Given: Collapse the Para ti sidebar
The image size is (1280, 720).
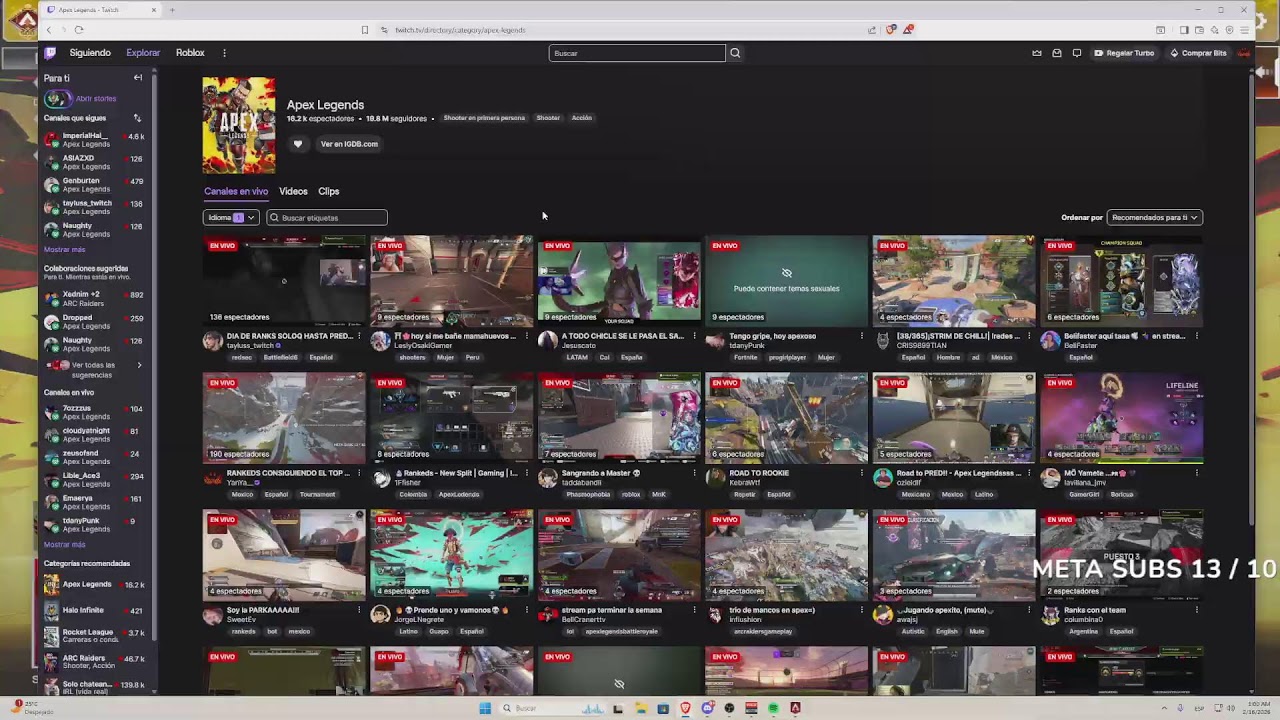Looking at the screenshot, I should (x=138, y=78).
